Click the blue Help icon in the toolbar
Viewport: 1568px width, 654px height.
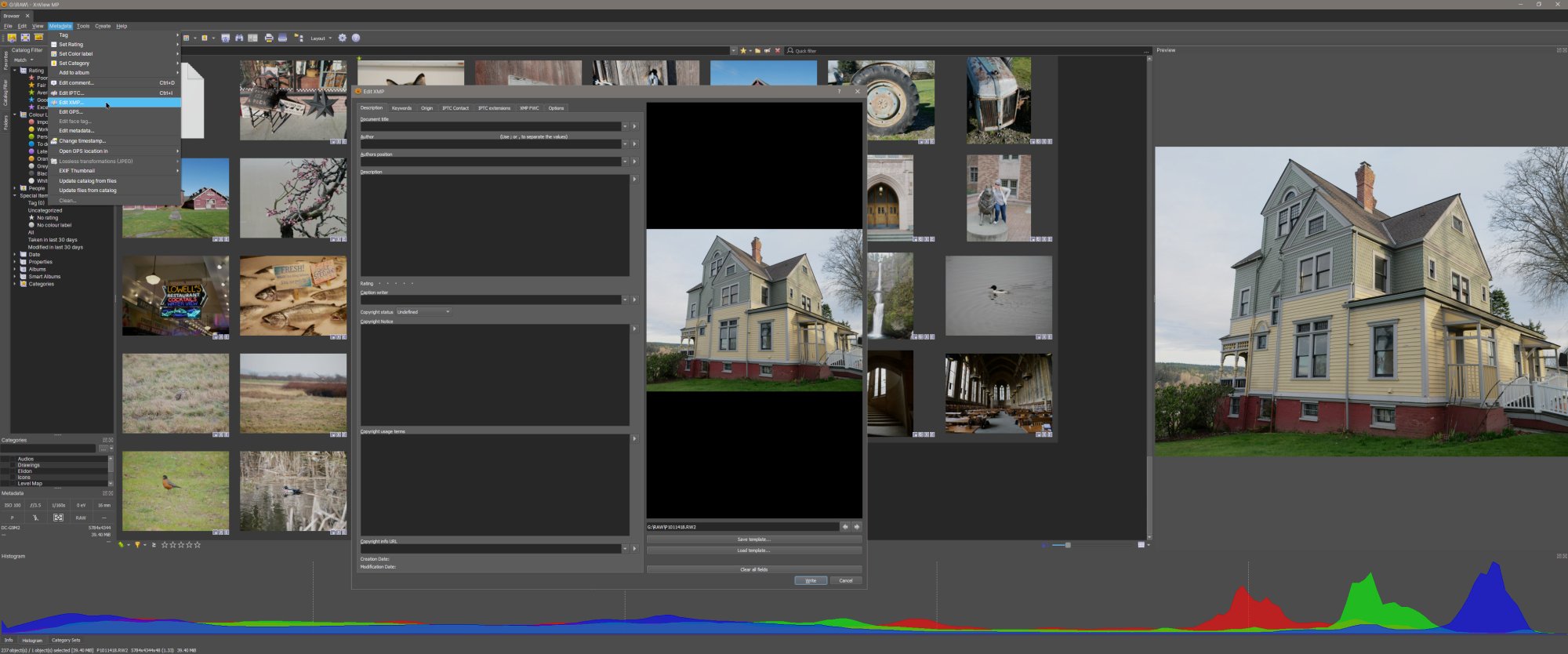(356, 38)
